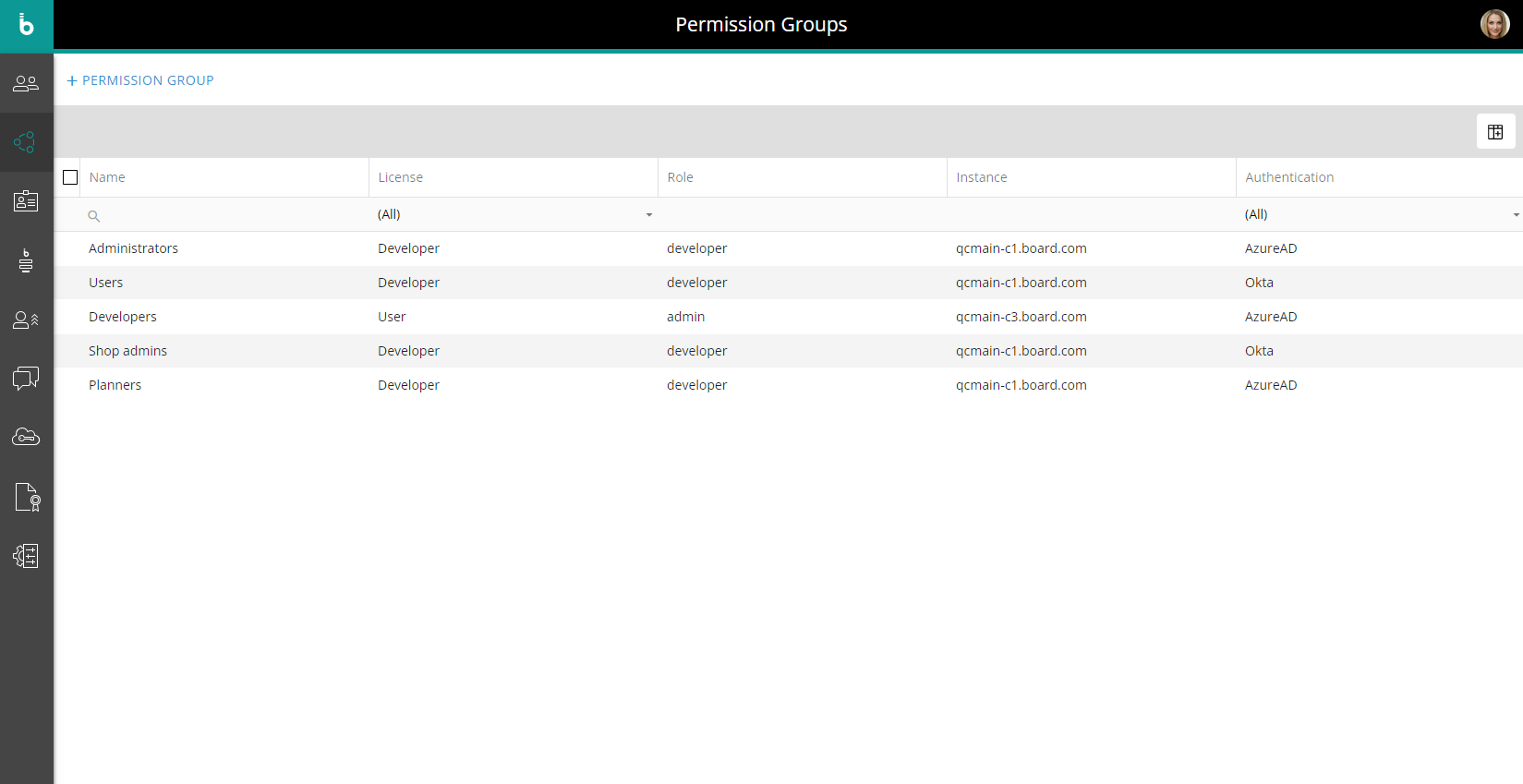1523x784 pixels.
Task: Open the cloud key sidebar icon
Action: coord(26,437)
